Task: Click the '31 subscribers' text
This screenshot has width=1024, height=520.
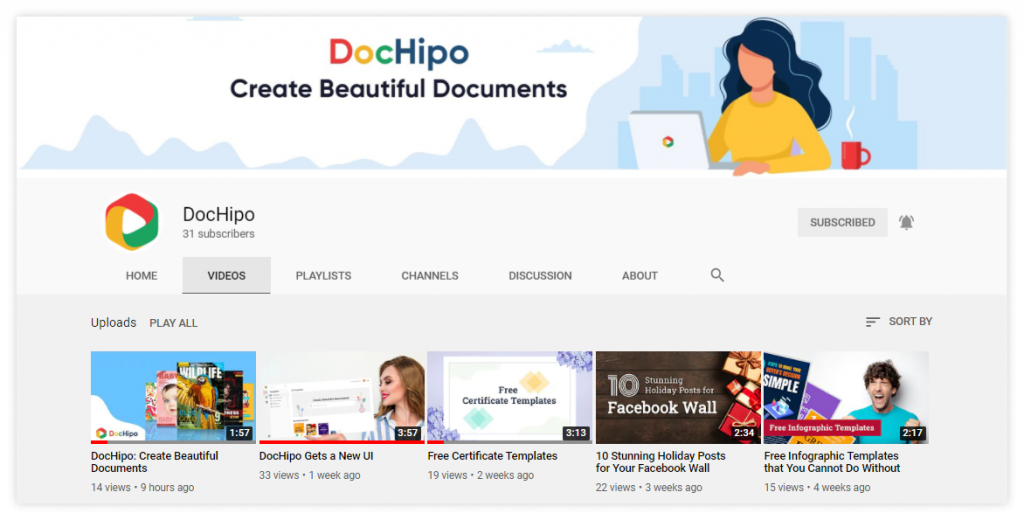Action: tap(219, 234)
